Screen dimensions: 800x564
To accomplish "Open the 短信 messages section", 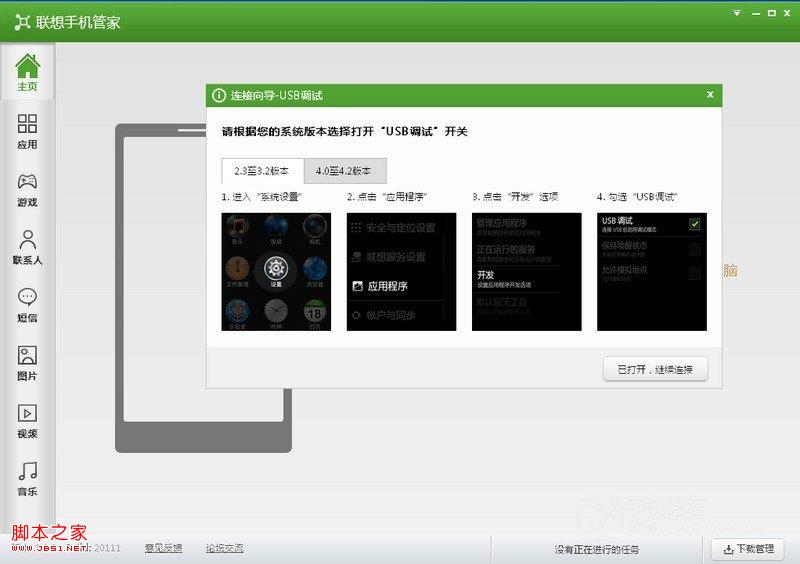I will pos(27,305).
